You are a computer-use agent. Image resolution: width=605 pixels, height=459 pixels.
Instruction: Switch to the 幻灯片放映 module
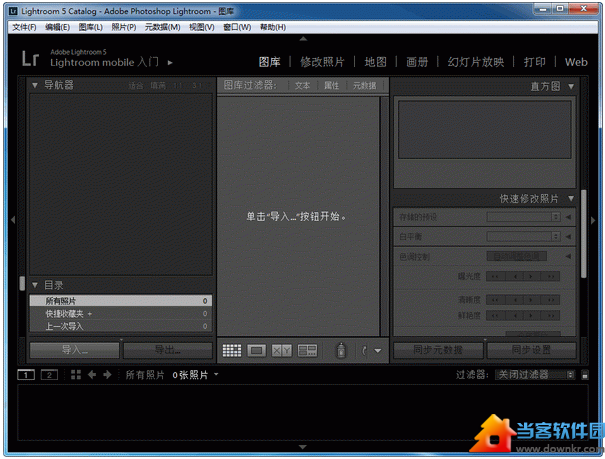click(476, 62)
